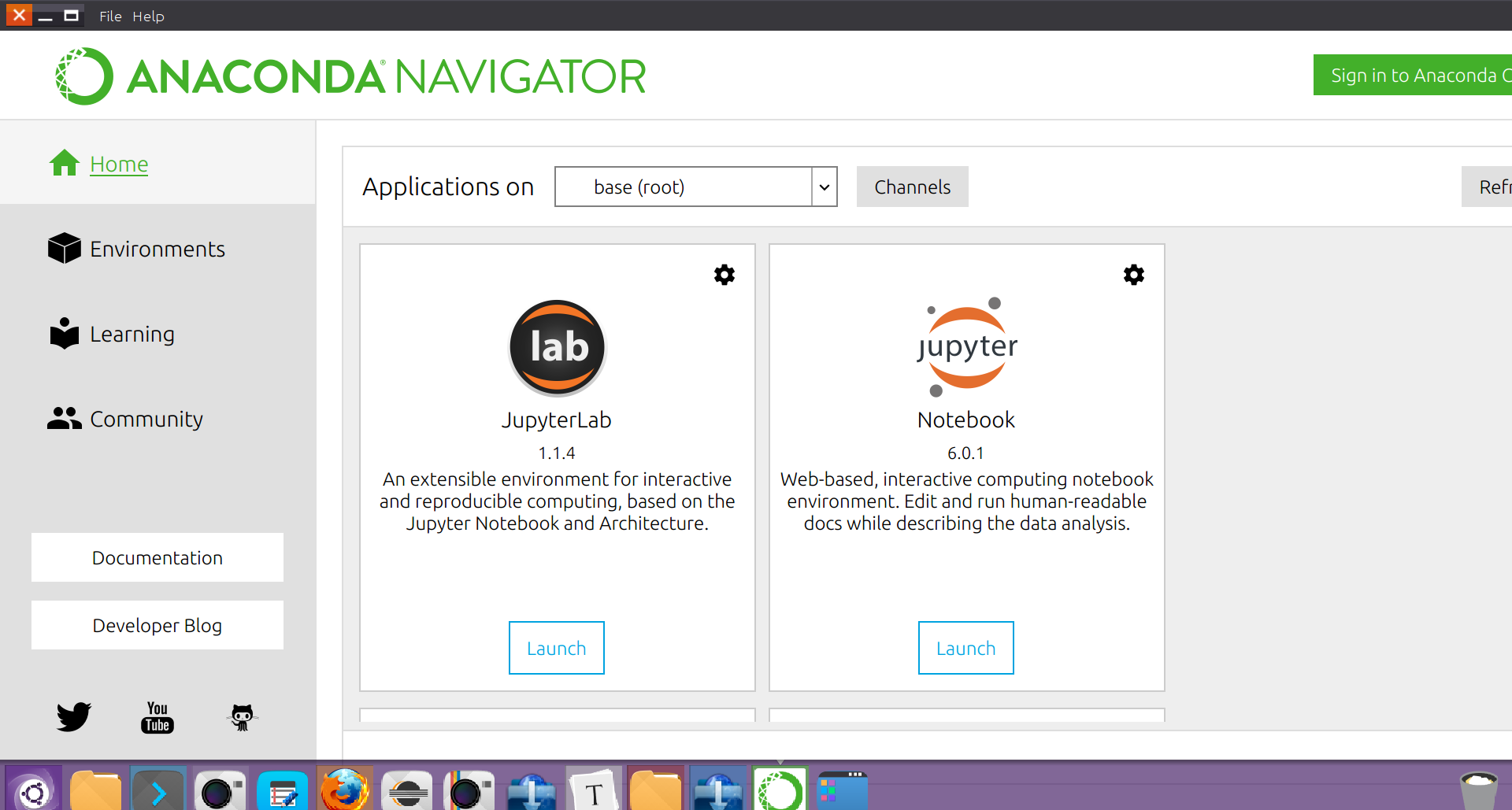
Task: Open JupyterLab settings gear
Action: [x=724, y=275]
